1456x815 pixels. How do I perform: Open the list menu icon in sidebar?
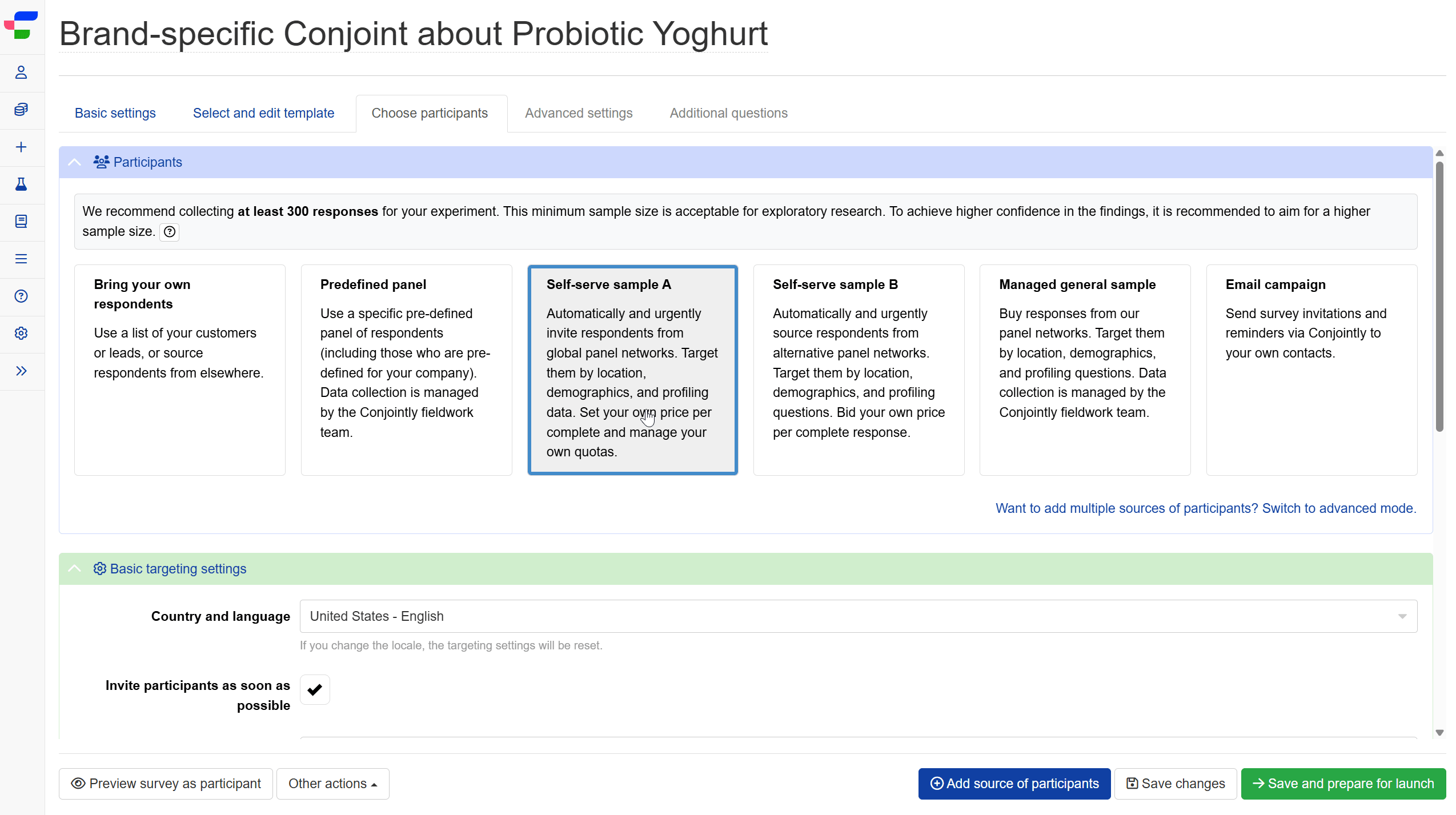pyautogui.click(x=21, y=259)
